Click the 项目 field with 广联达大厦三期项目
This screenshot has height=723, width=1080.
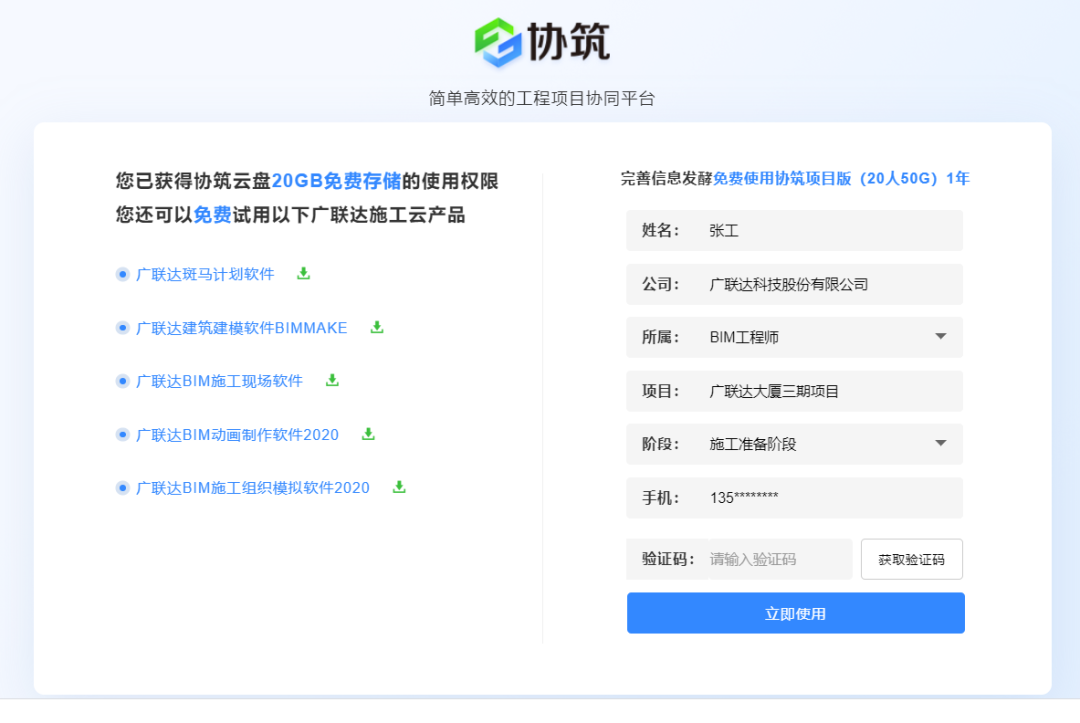point(794,391)
